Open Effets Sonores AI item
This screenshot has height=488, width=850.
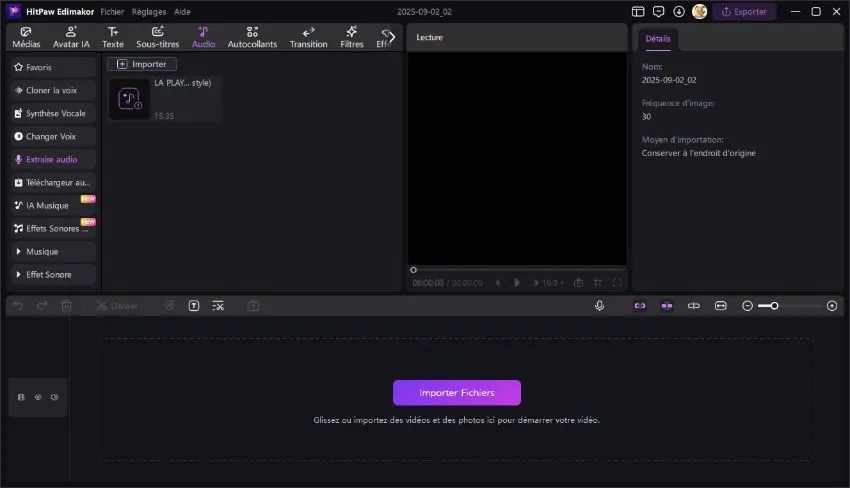tap(53, 228)
